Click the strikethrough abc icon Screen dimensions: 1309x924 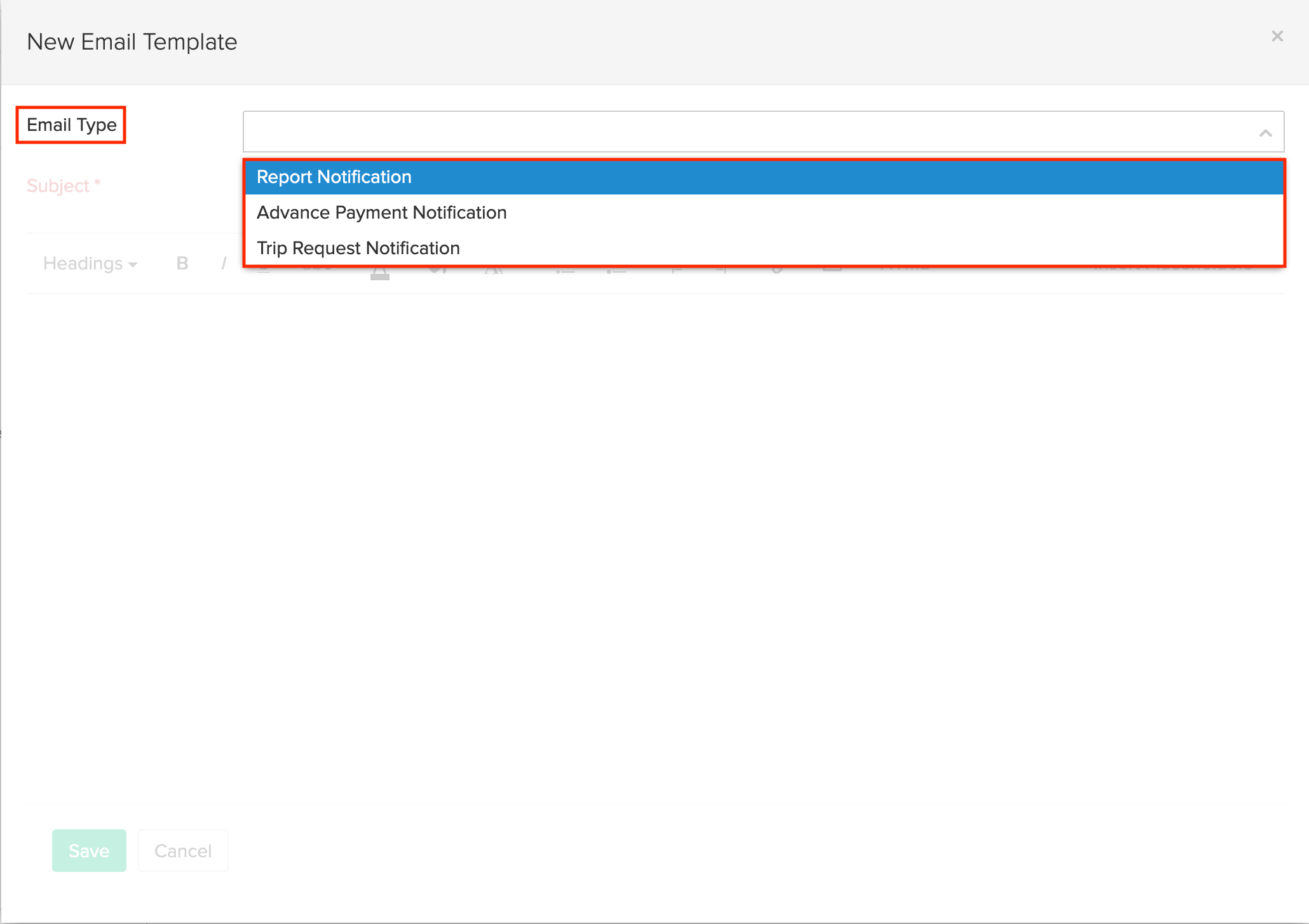pyautogui.click(x=317, y=271)
